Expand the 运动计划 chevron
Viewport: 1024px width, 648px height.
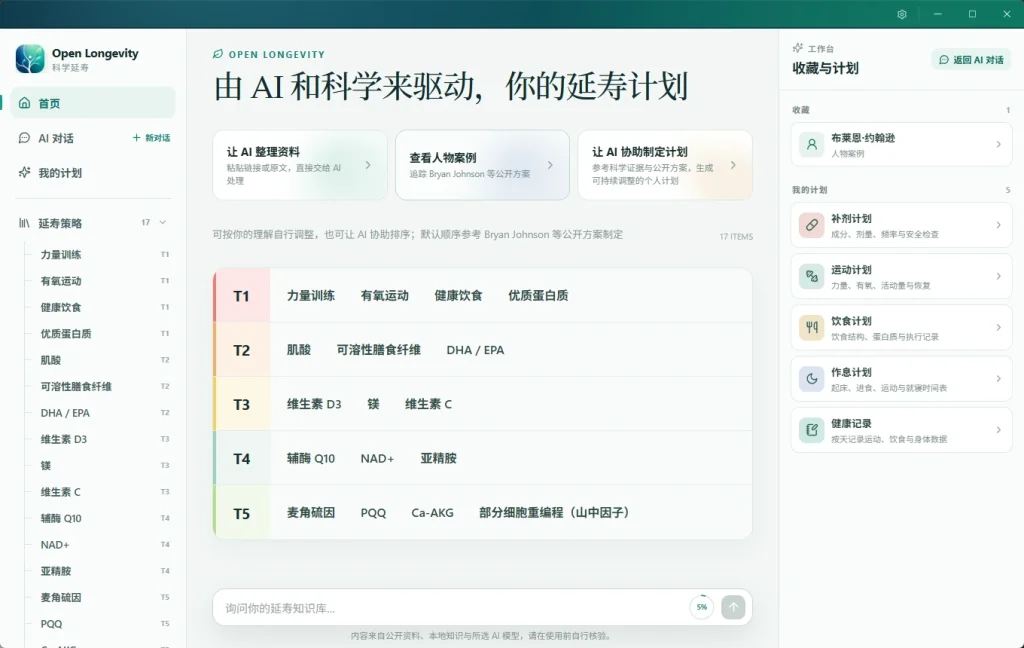coord(999,276)
